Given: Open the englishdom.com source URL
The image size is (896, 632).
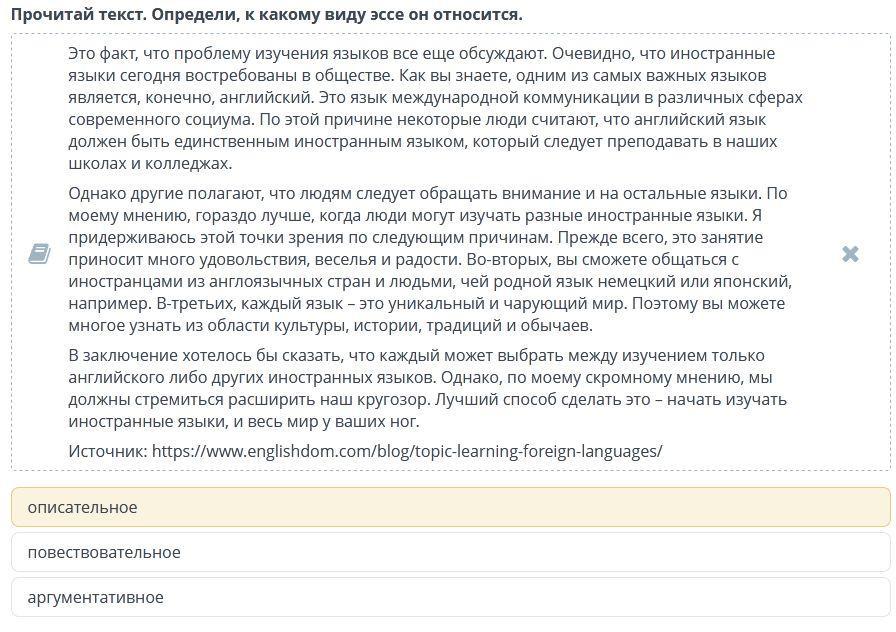Looking at the screenshot, I should (x=407, y=451).
